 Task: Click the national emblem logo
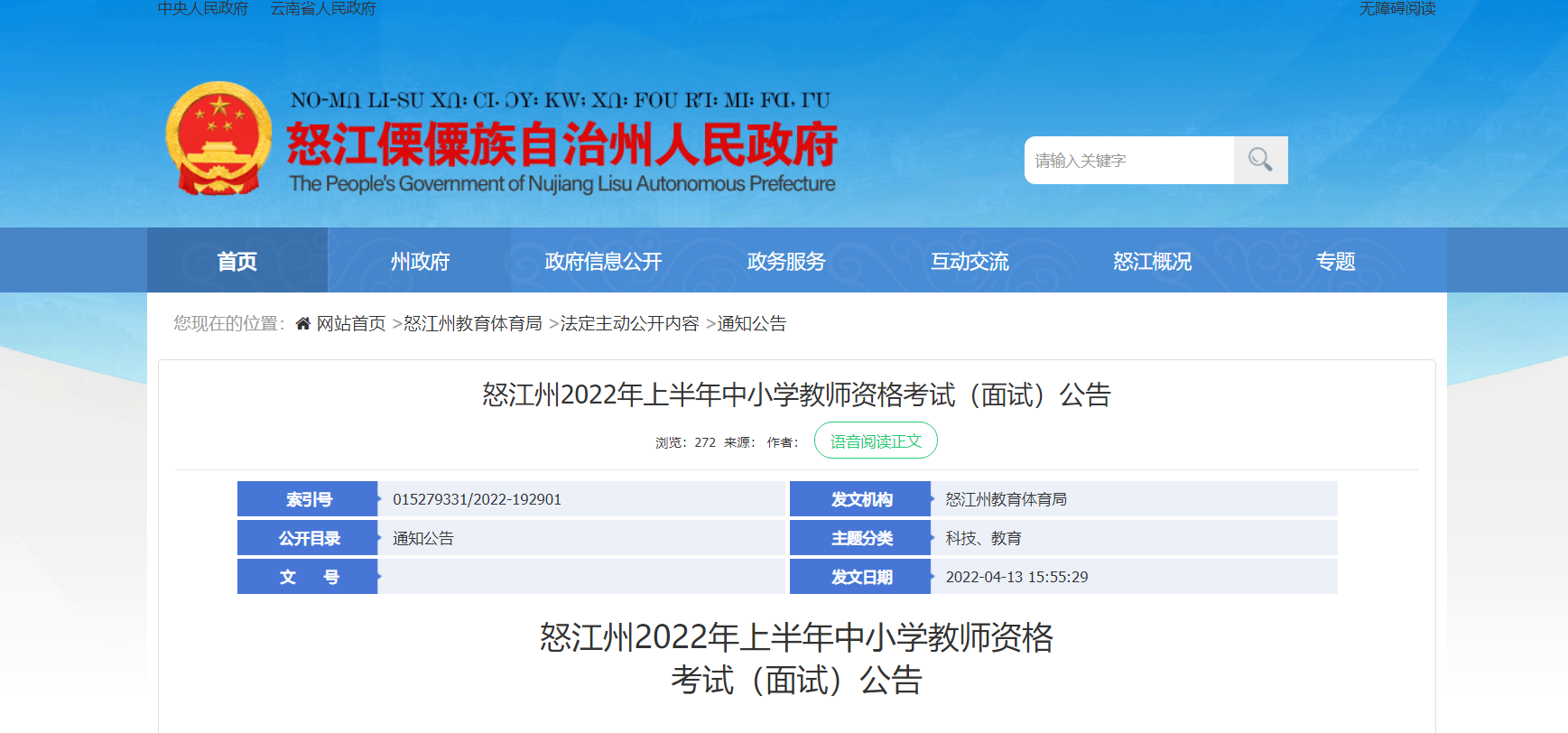click(218, 138)
